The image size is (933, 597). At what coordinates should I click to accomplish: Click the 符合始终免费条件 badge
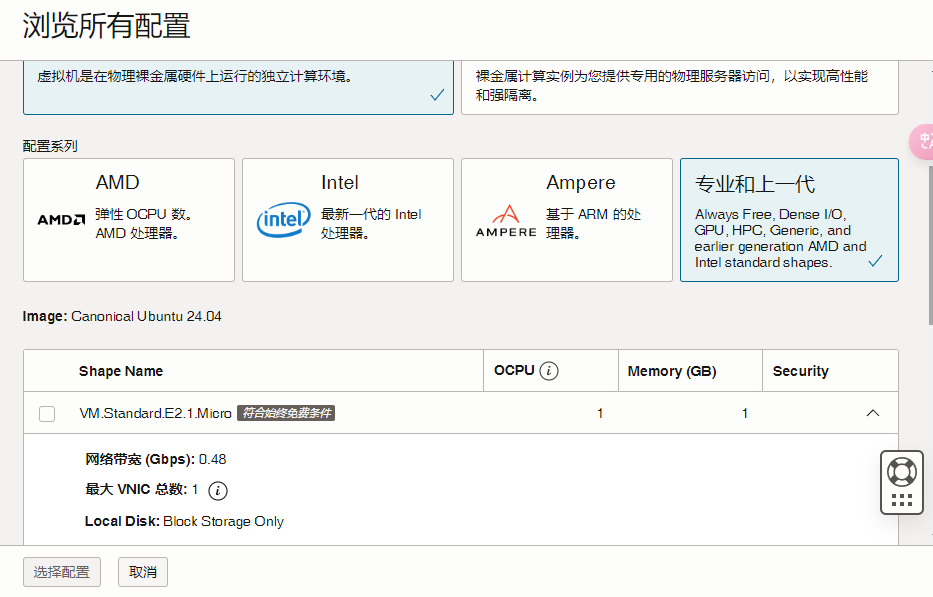[286, 413]
